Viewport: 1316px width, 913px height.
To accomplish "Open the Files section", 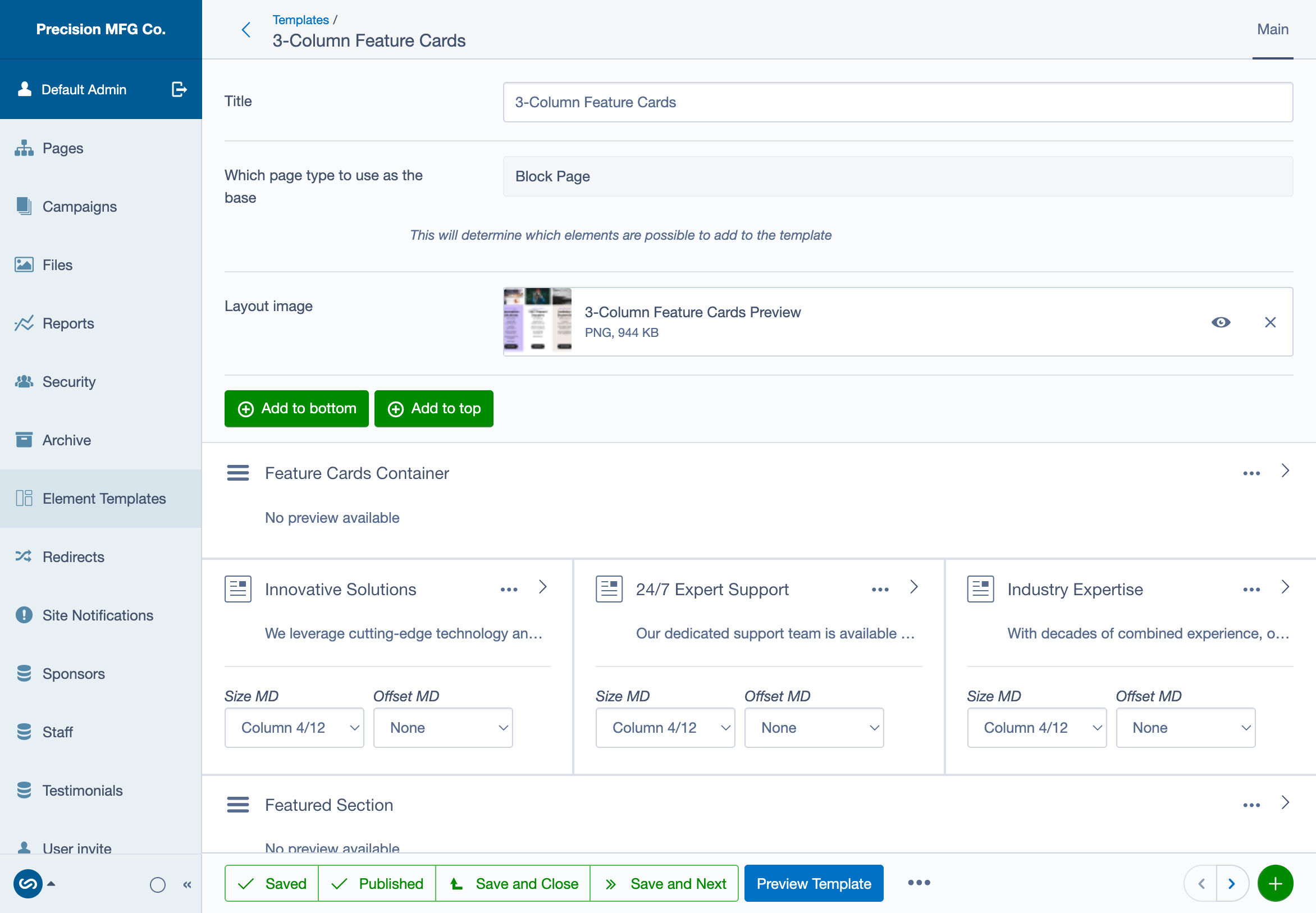I will [x=100, y=265].
